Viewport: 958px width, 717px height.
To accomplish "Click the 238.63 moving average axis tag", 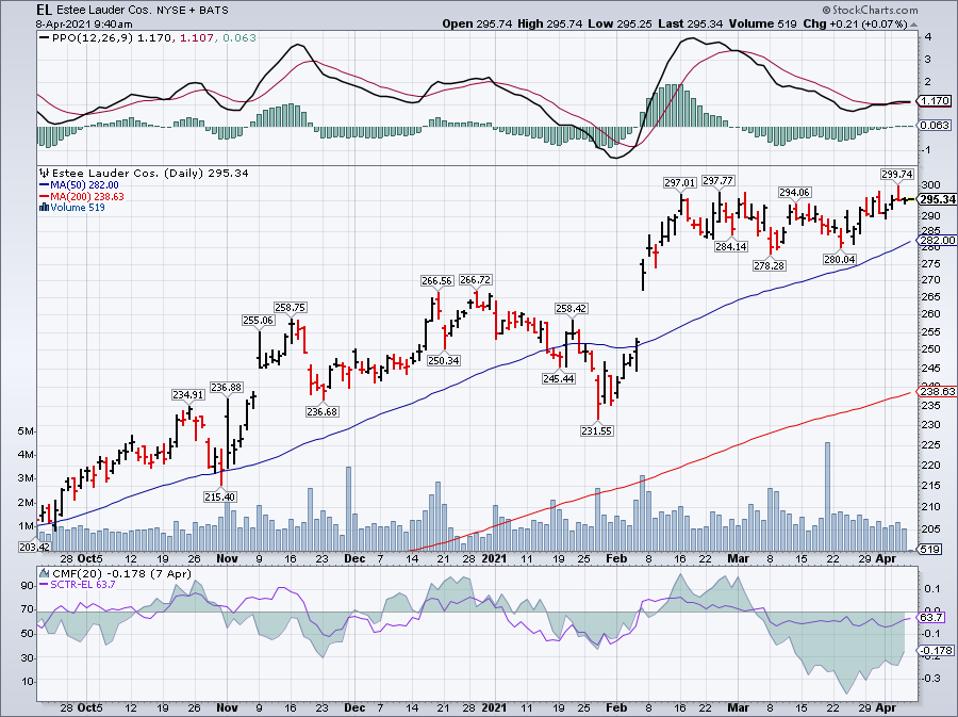I will [x=937, y=391].
